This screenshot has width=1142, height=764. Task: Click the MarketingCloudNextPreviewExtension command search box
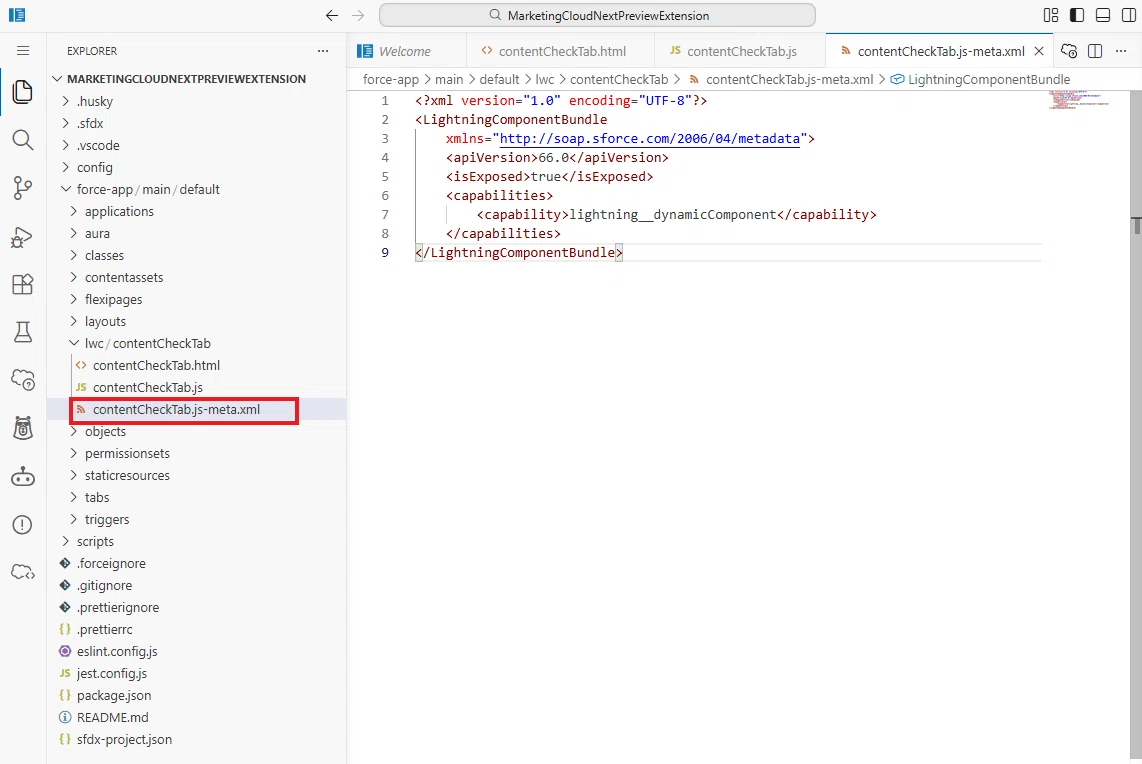[597, 15]
